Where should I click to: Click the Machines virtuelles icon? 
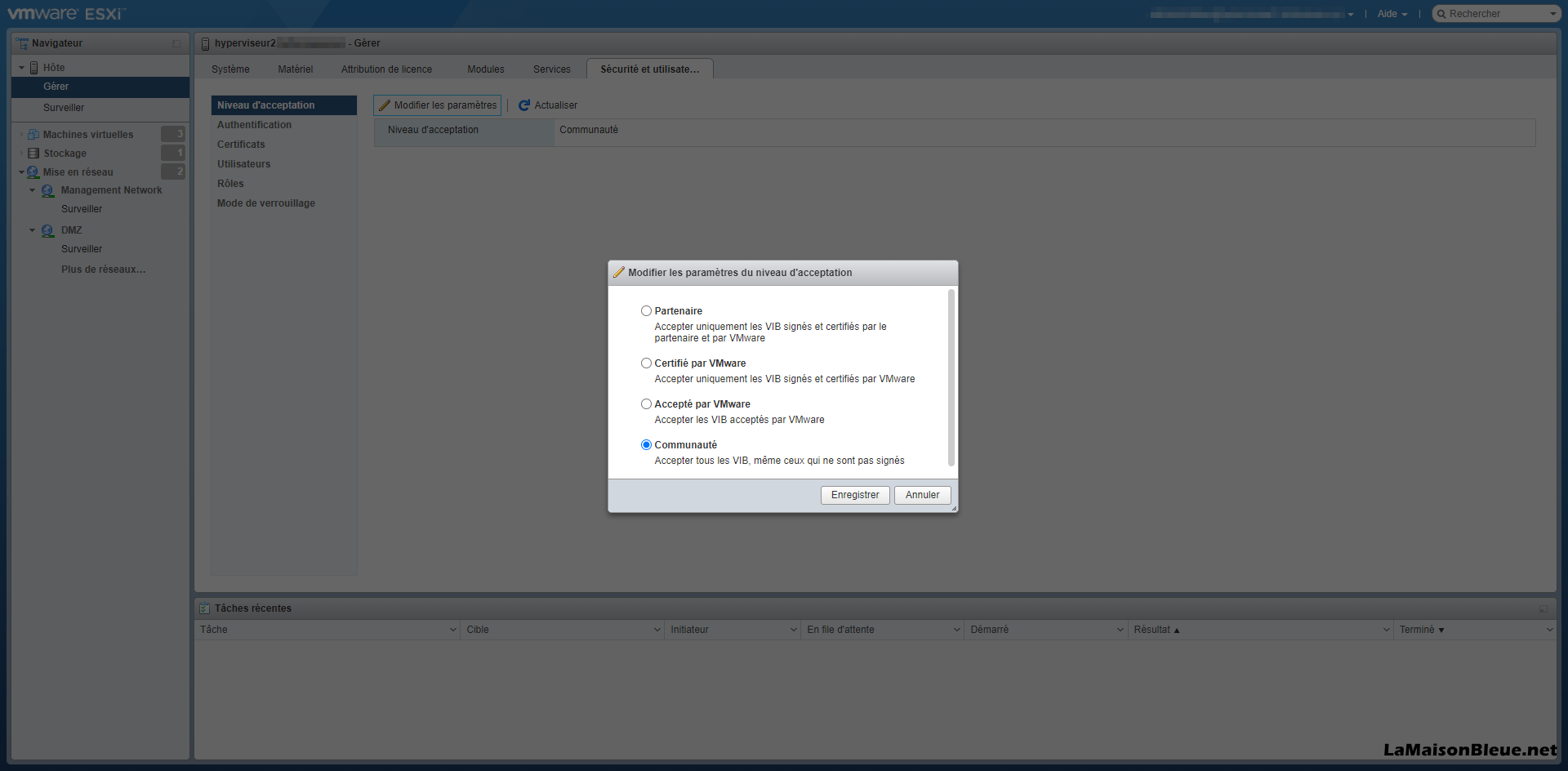point(33,135)
